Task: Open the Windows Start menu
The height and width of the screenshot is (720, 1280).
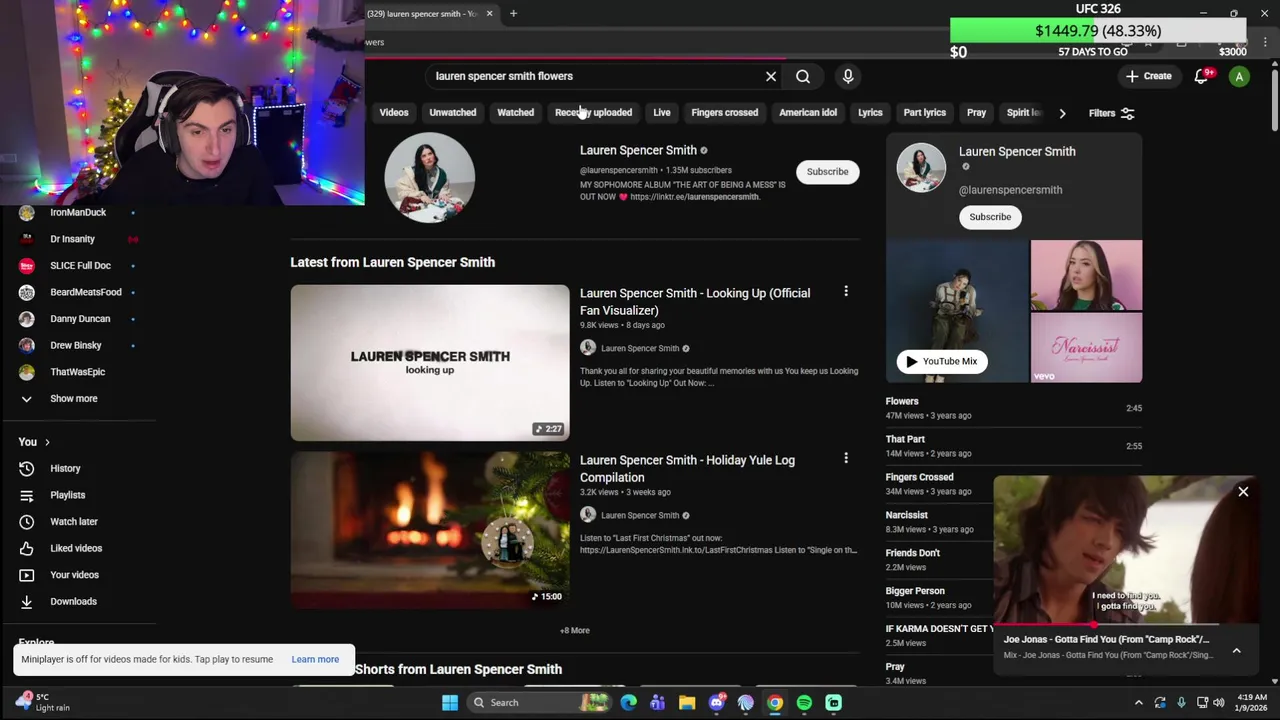Action: coord(450,702)
